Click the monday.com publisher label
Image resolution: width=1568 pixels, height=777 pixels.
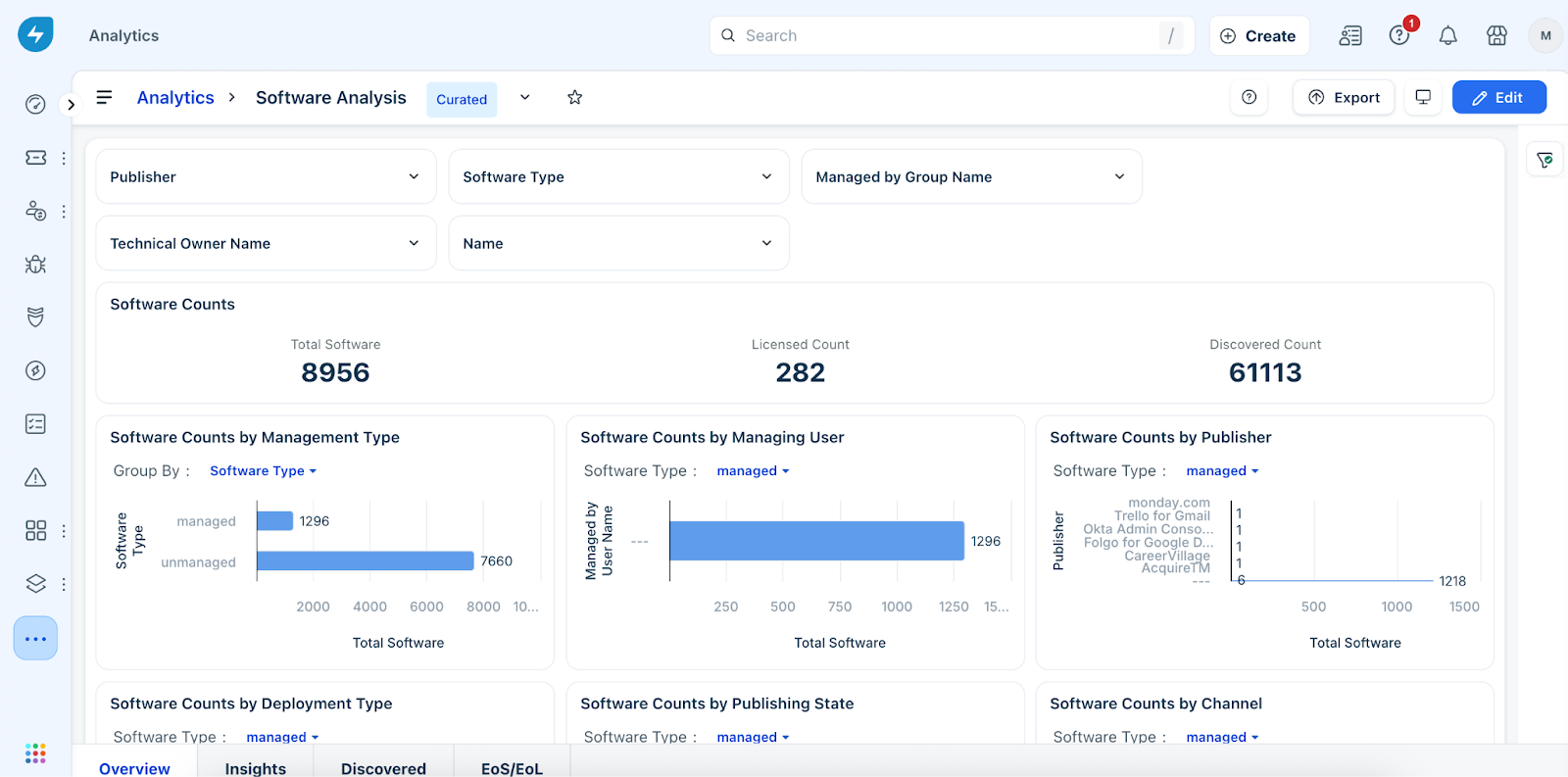point(1169,503)
